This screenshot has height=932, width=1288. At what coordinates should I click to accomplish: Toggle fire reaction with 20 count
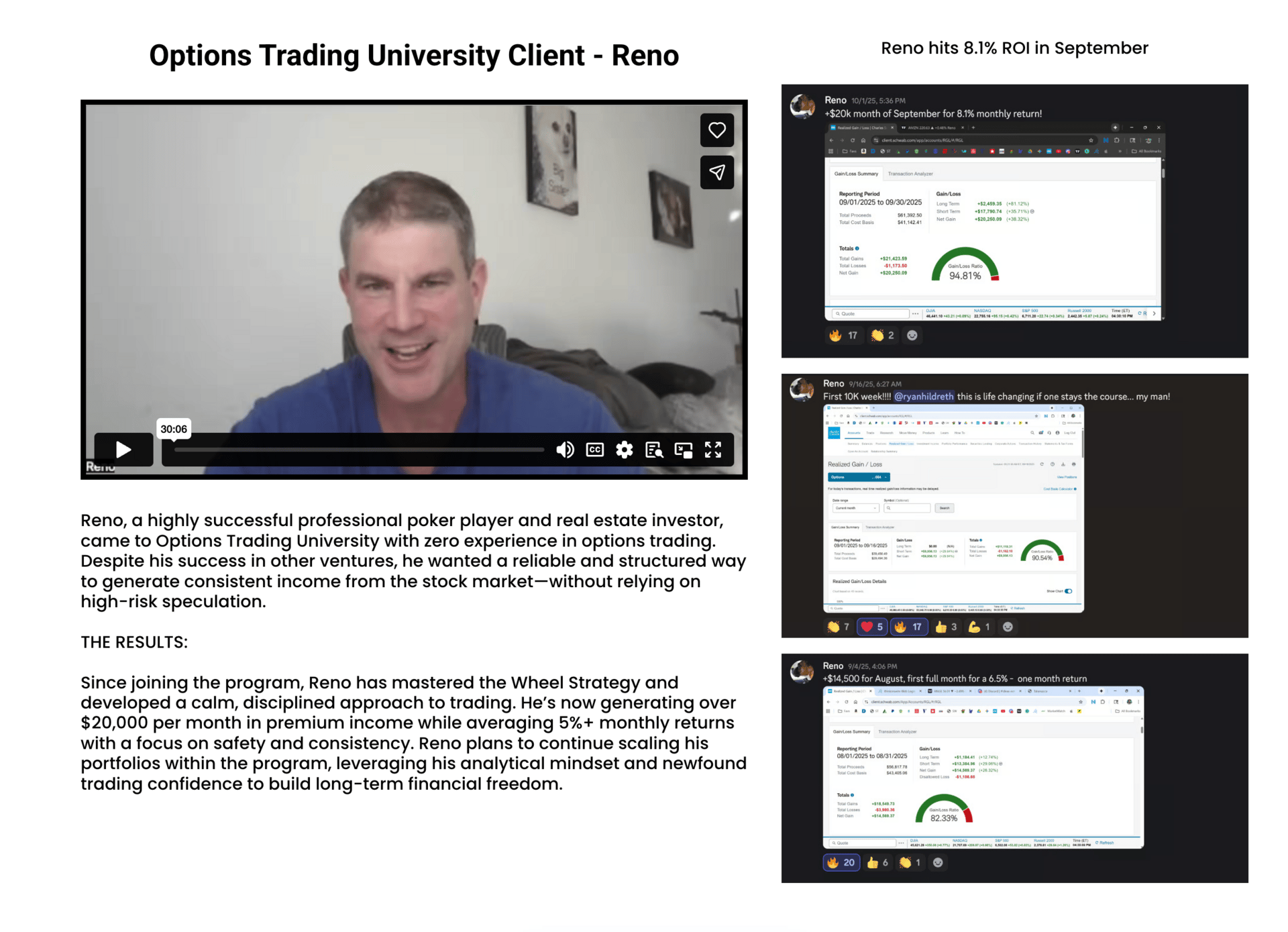tap(841, 862)
